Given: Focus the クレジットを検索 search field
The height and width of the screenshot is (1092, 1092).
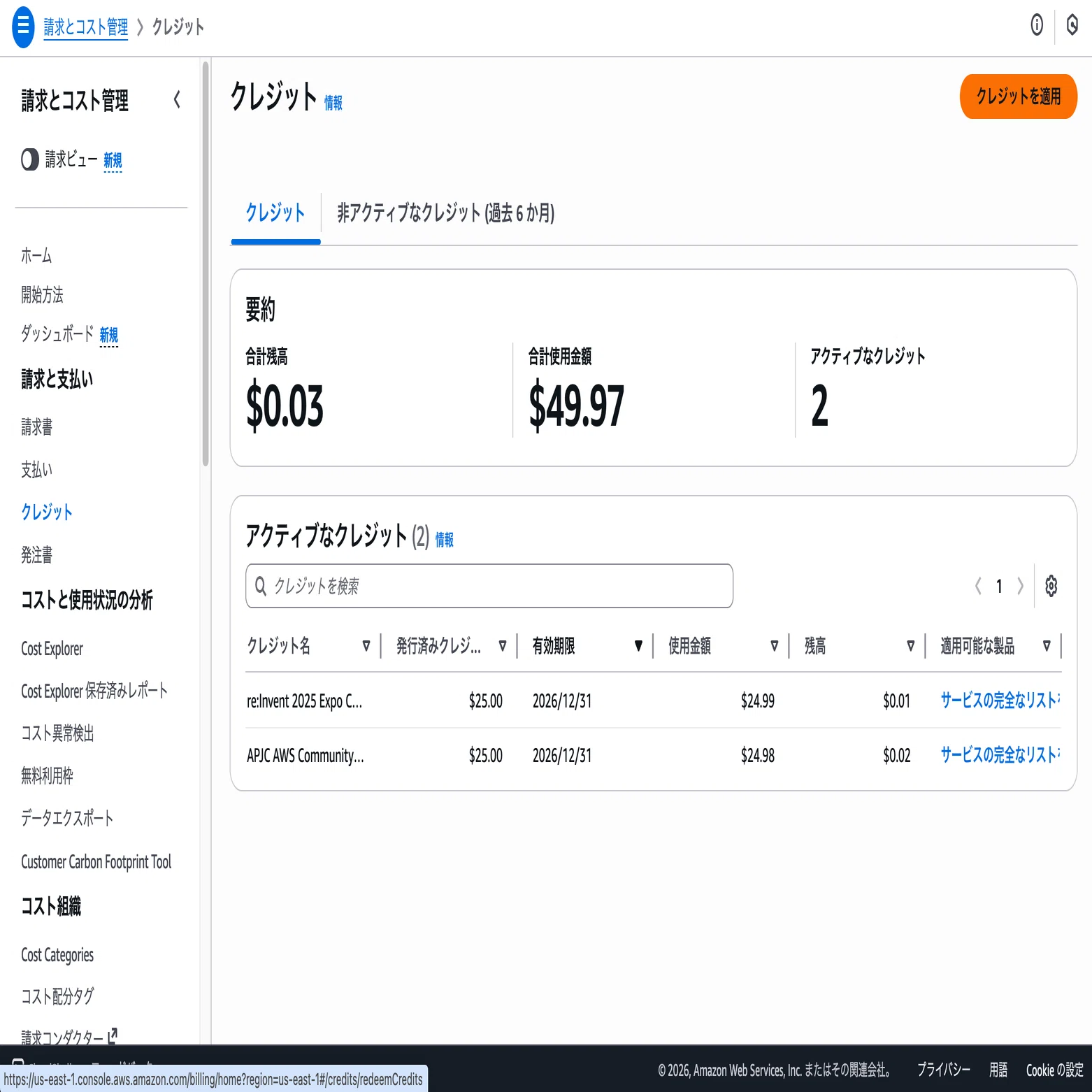Looking at the screenshot, I should pyautogui.click(x=489, y=586).
